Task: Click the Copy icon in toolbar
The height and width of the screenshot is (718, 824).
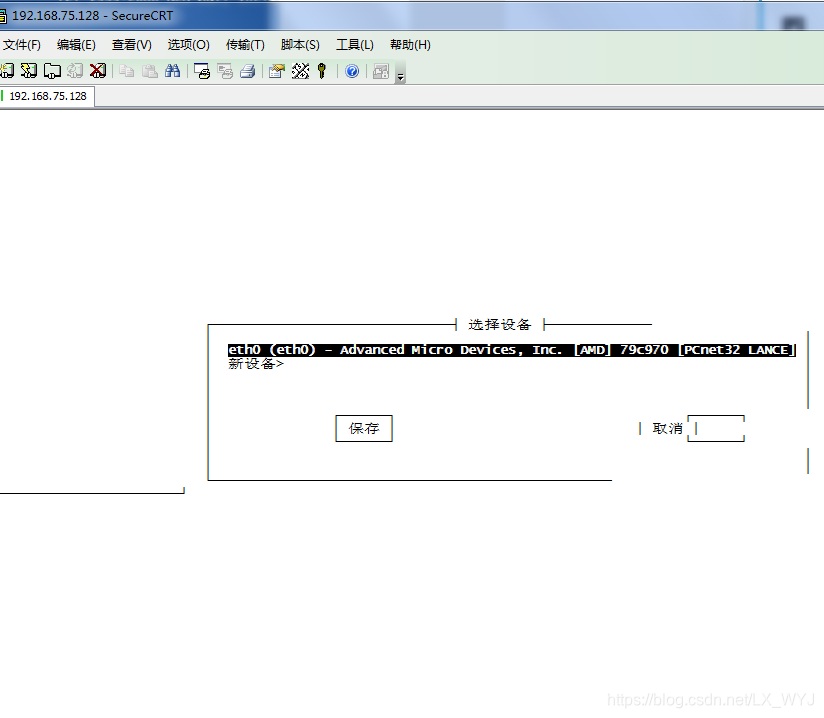Action: coord(126,71)
